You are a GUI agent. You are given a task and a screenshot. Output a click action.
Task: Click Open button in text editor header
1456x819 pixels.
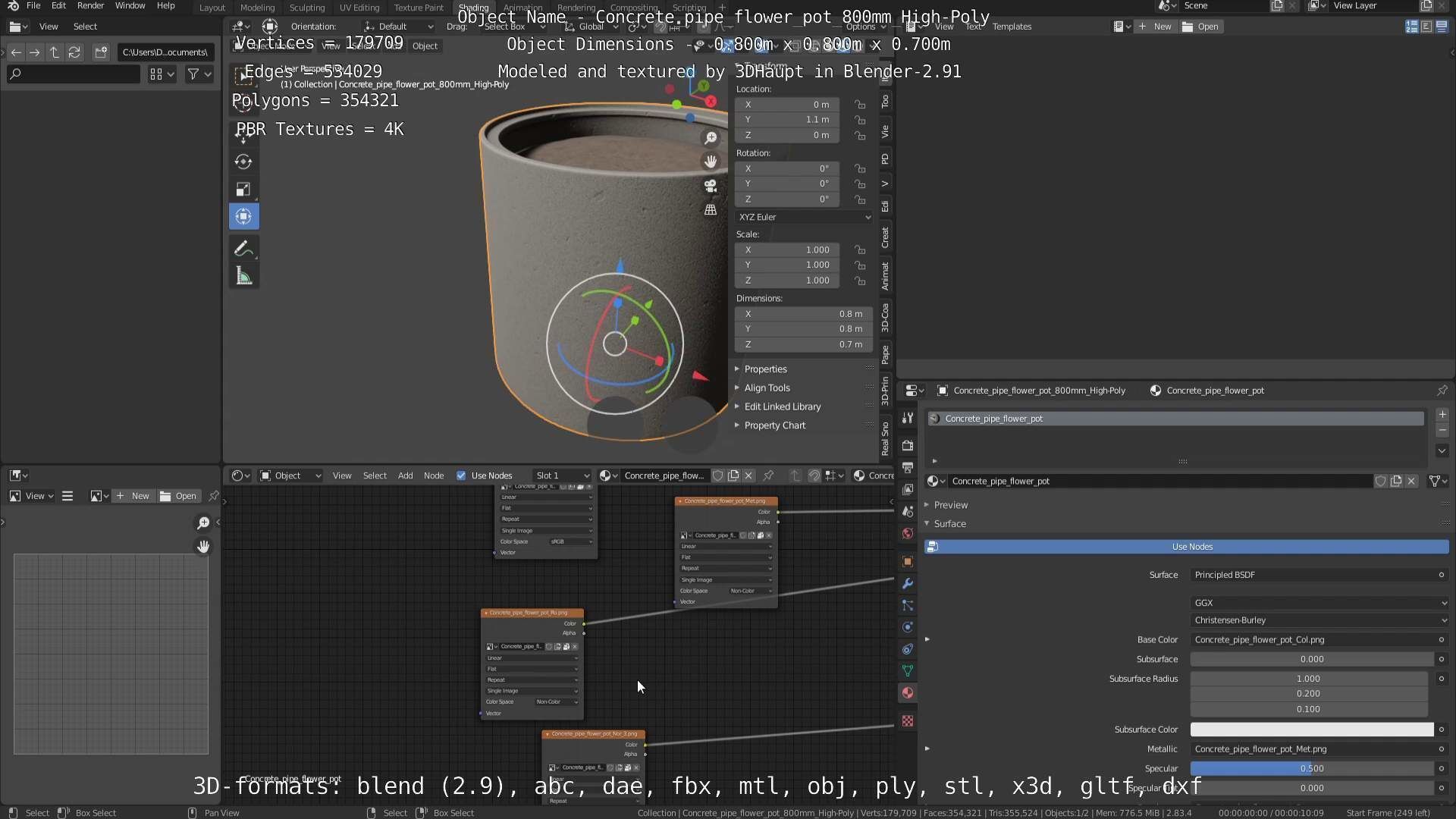tap(1200, 27)
